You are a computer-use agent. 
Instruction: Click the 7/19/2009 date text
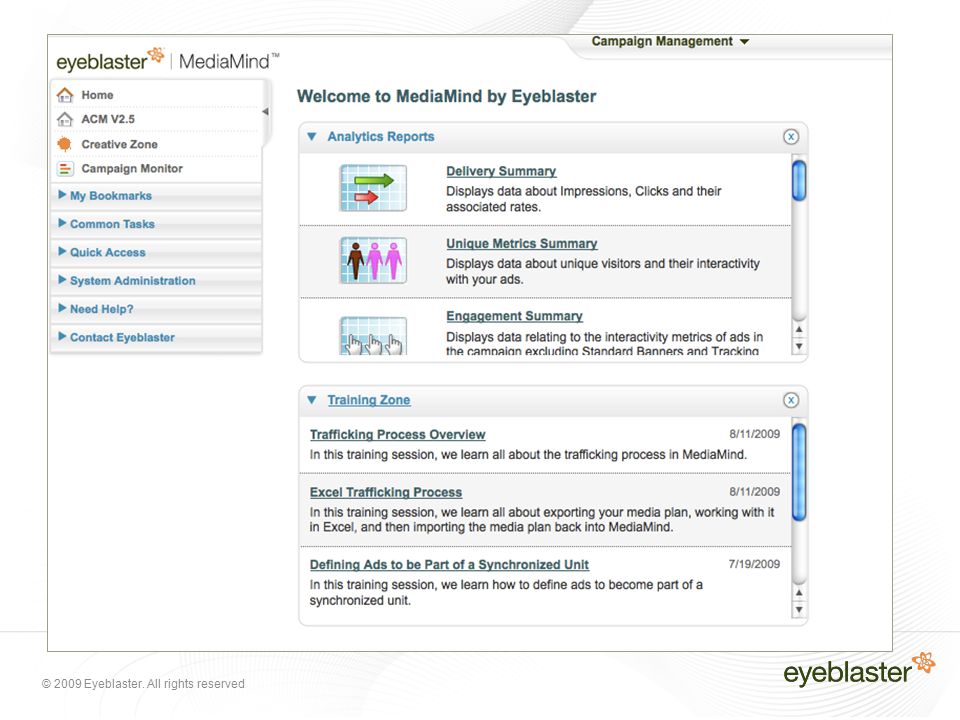coord(754,564)
